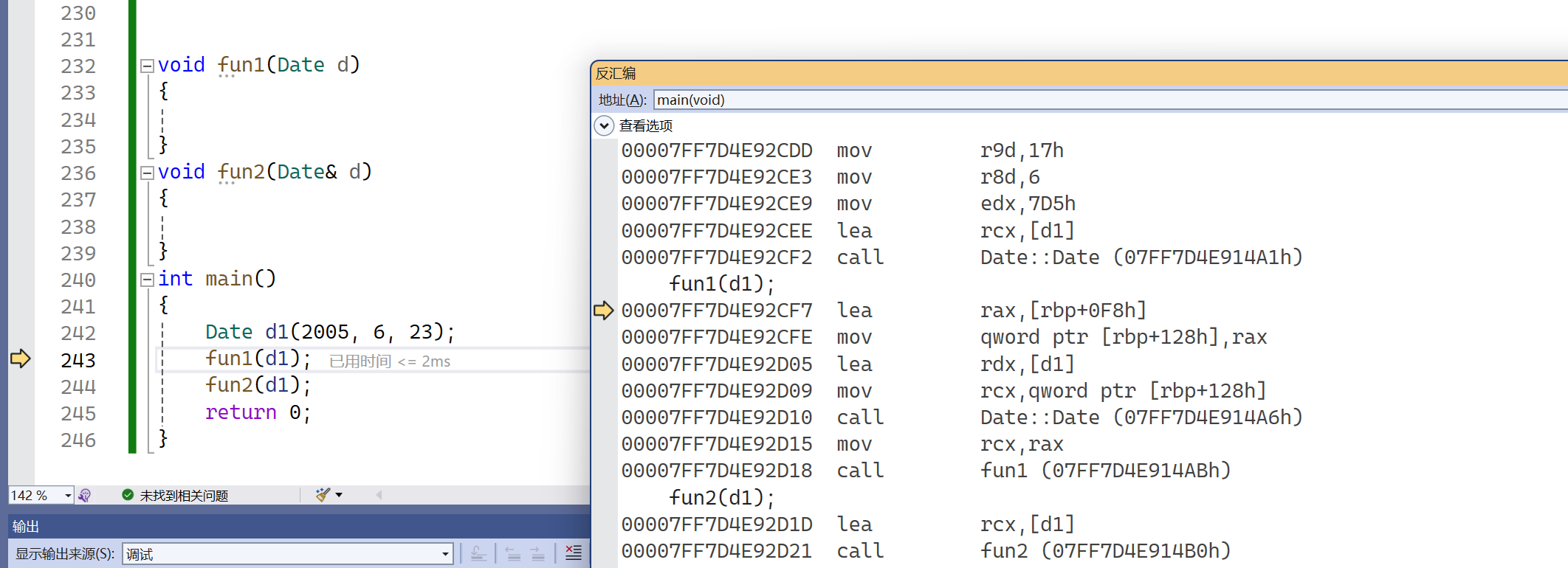Image resolution: width=1568 pixels, height=568 pixels.
Task: Click line number 242 in the editor margin
Action: [78, 333]
